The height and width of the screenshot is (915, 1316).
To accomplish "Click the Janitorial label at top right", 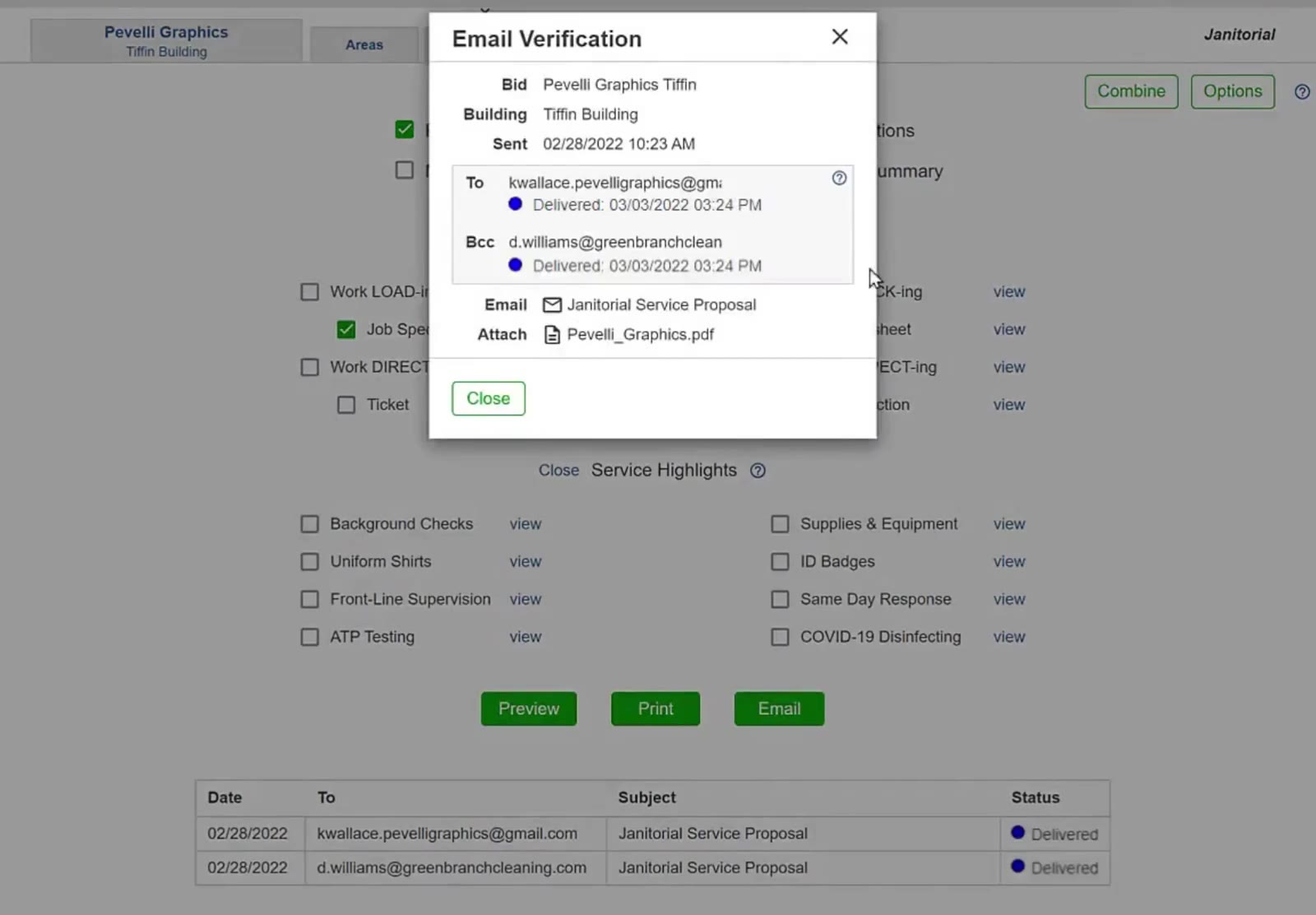I will point(1240,35).
